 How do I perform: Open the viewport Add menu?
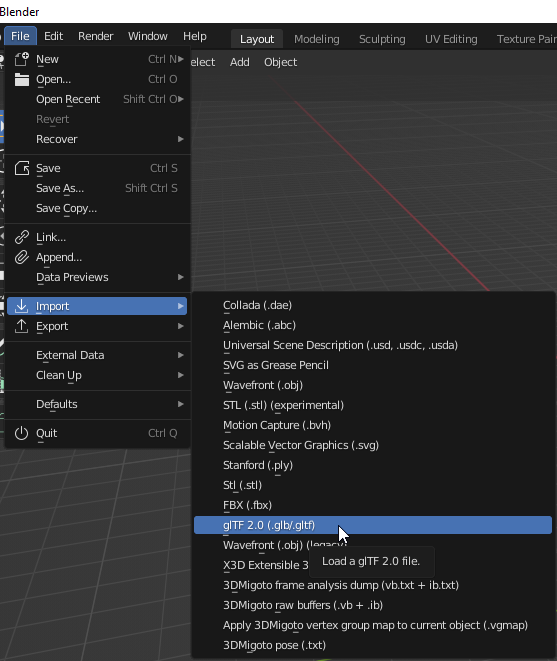(239, 62)
